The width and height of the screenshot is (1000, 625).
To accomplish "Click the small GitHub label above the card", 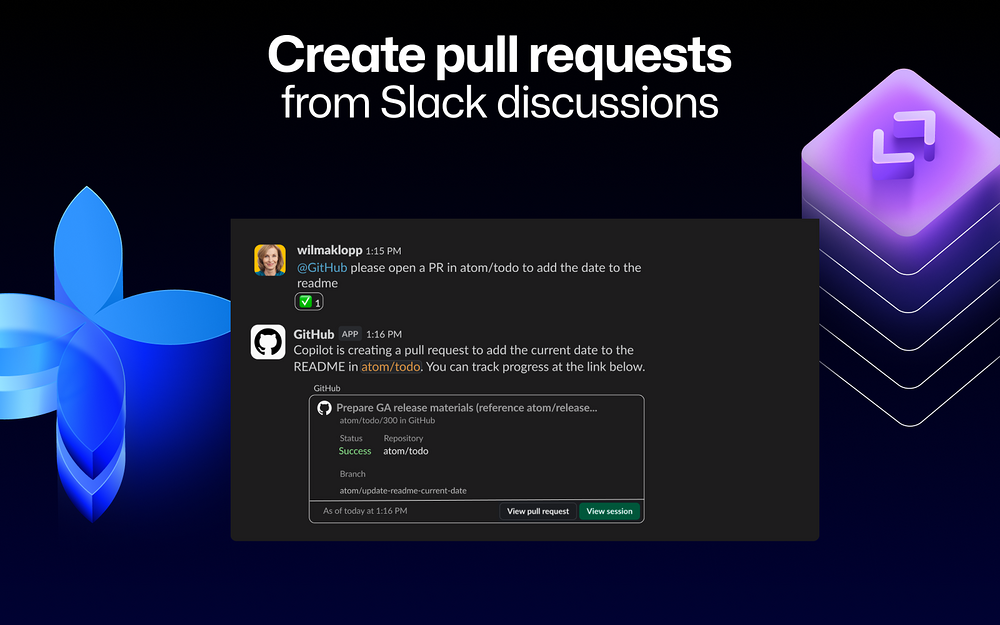I will point(327,388).
